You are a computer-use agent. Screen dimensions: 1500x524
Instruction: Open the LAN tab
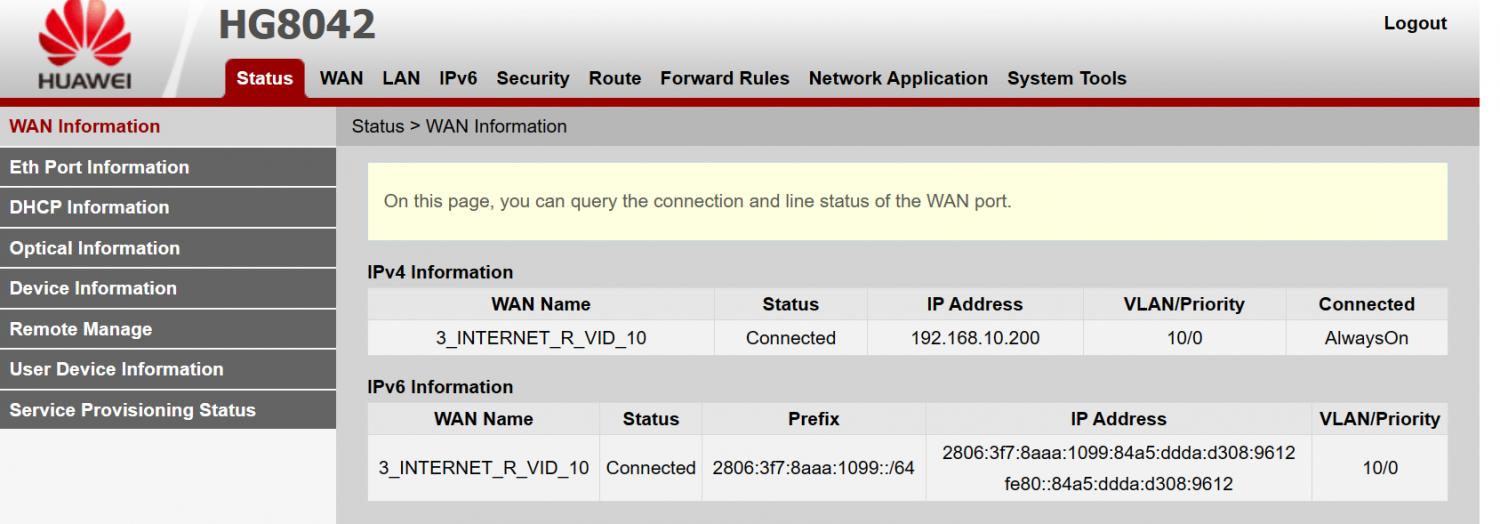point(401,78)
